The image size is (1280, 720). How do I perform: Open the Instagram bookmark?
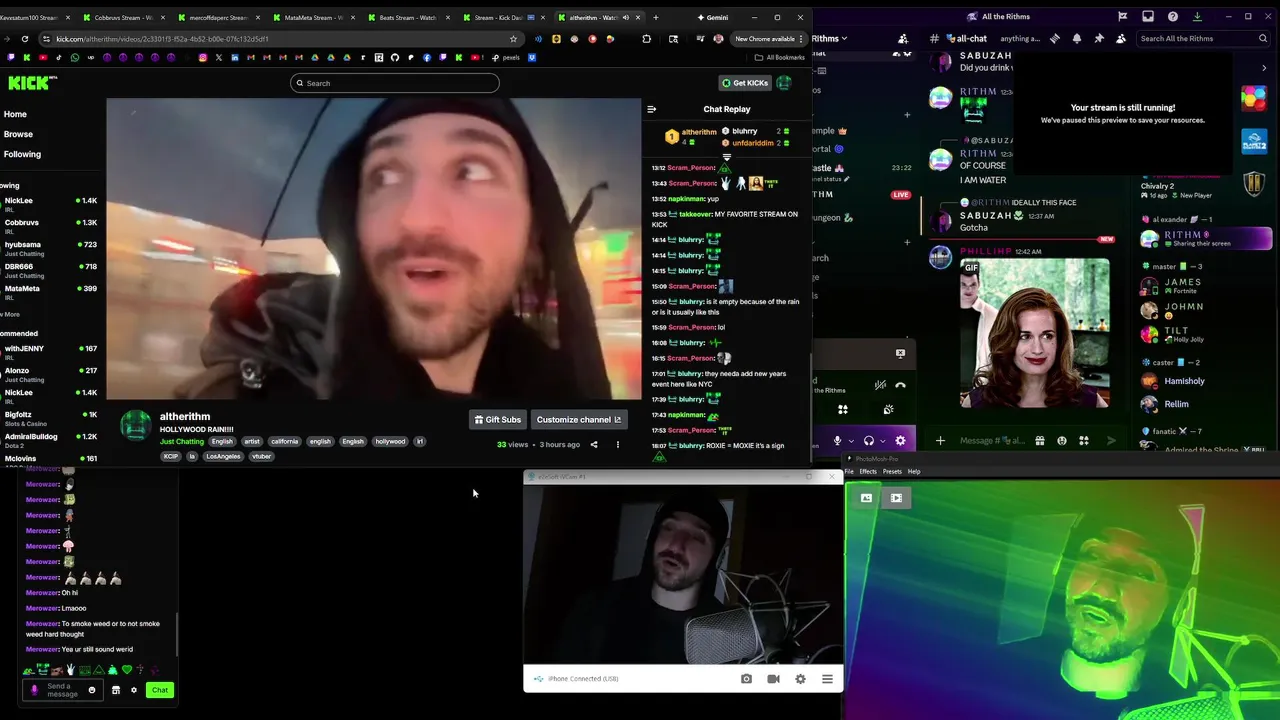pos(202,57)
